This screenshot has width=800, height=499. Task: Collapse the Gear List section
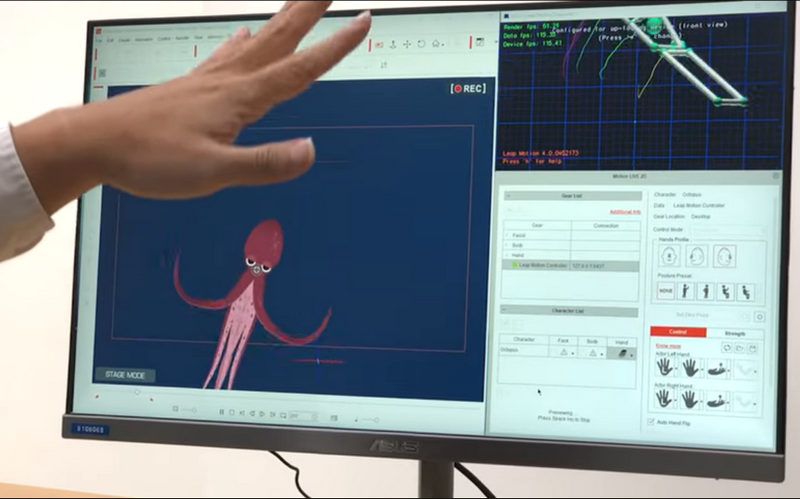click(x=507, y=196)
